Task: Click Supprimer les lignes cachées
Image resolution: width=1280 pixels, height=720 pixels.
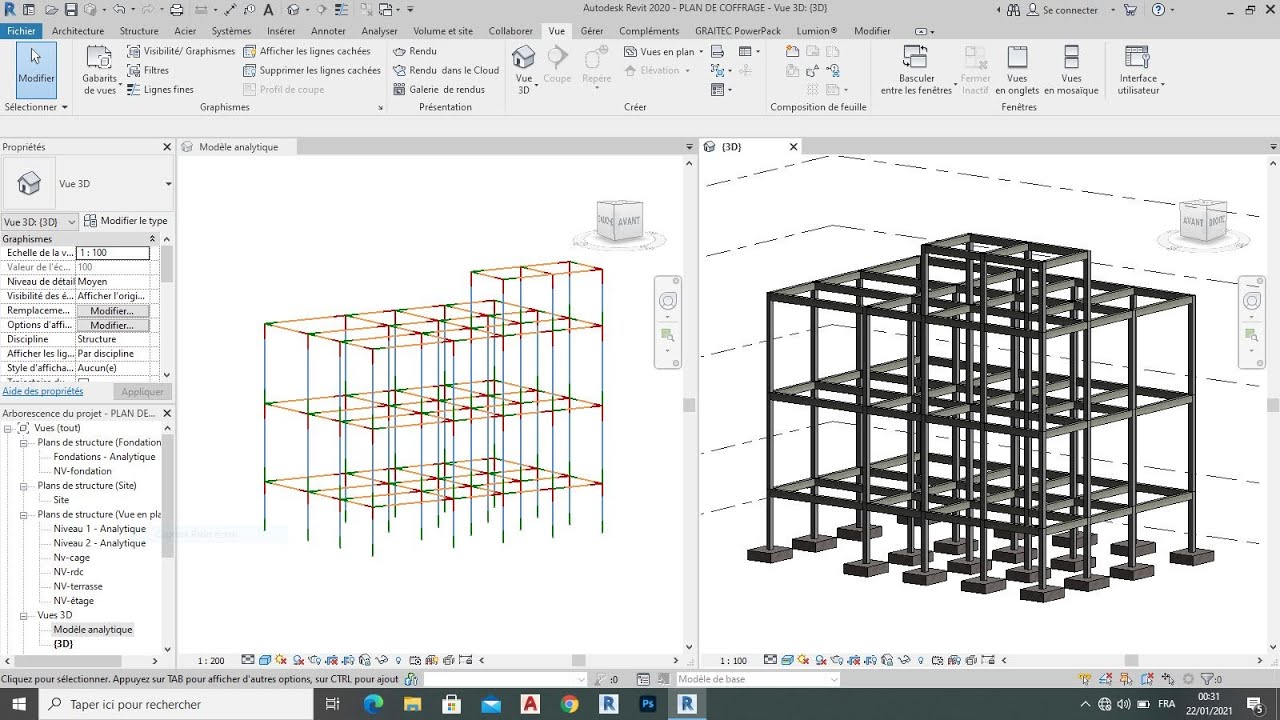Action: 312,70
